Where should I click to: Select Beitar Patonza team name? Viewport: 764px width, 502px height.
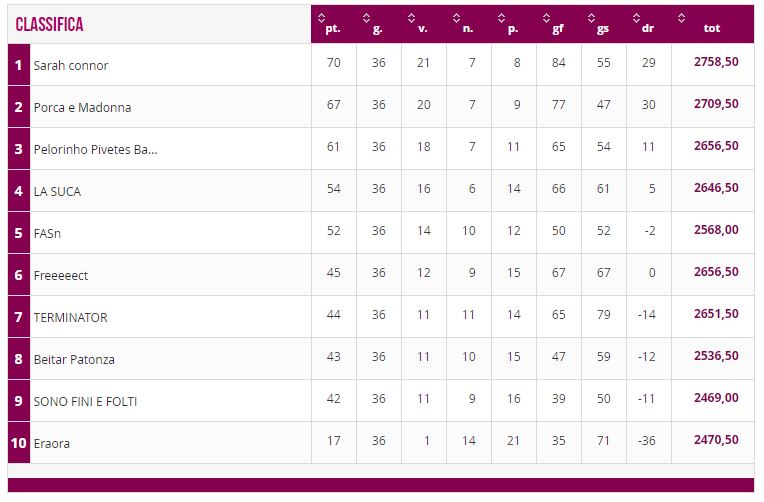tap(74, 359)
